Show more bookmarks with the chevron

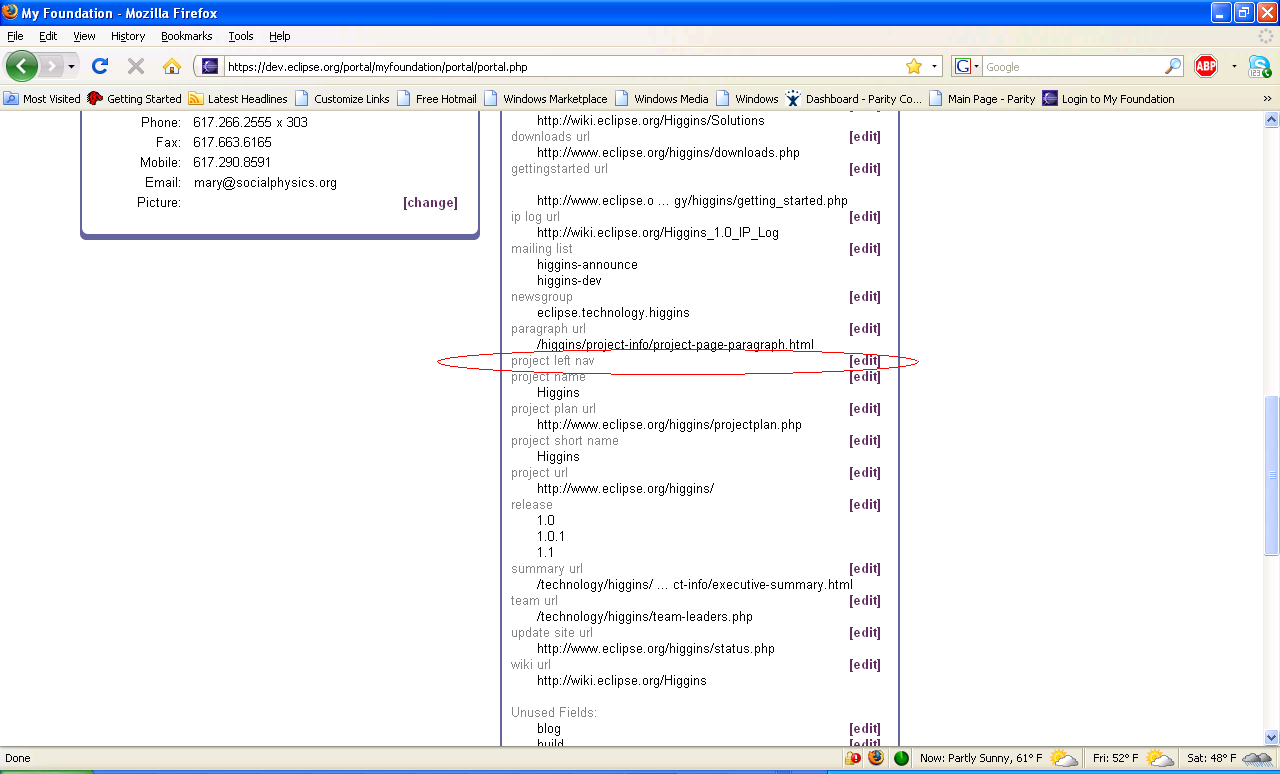[x=1268, y=99]
